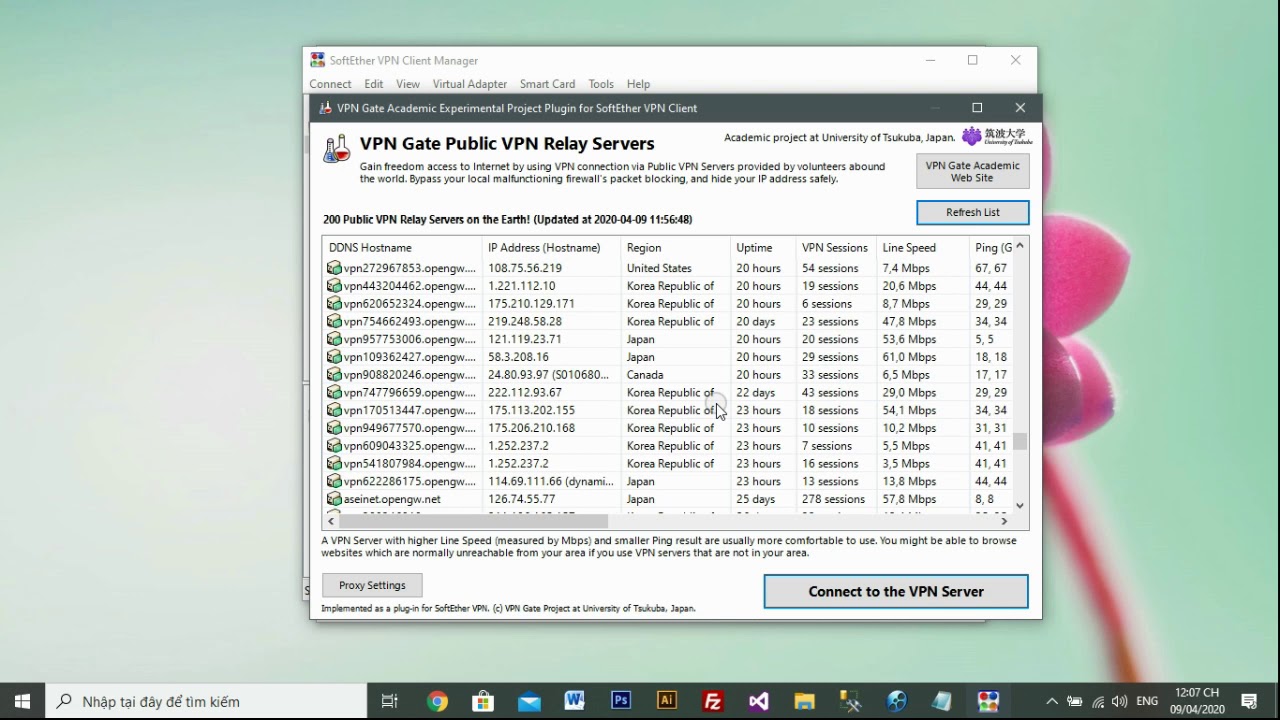Open the Smart Card menu
1280x720 pixels.
coord(547,84)
